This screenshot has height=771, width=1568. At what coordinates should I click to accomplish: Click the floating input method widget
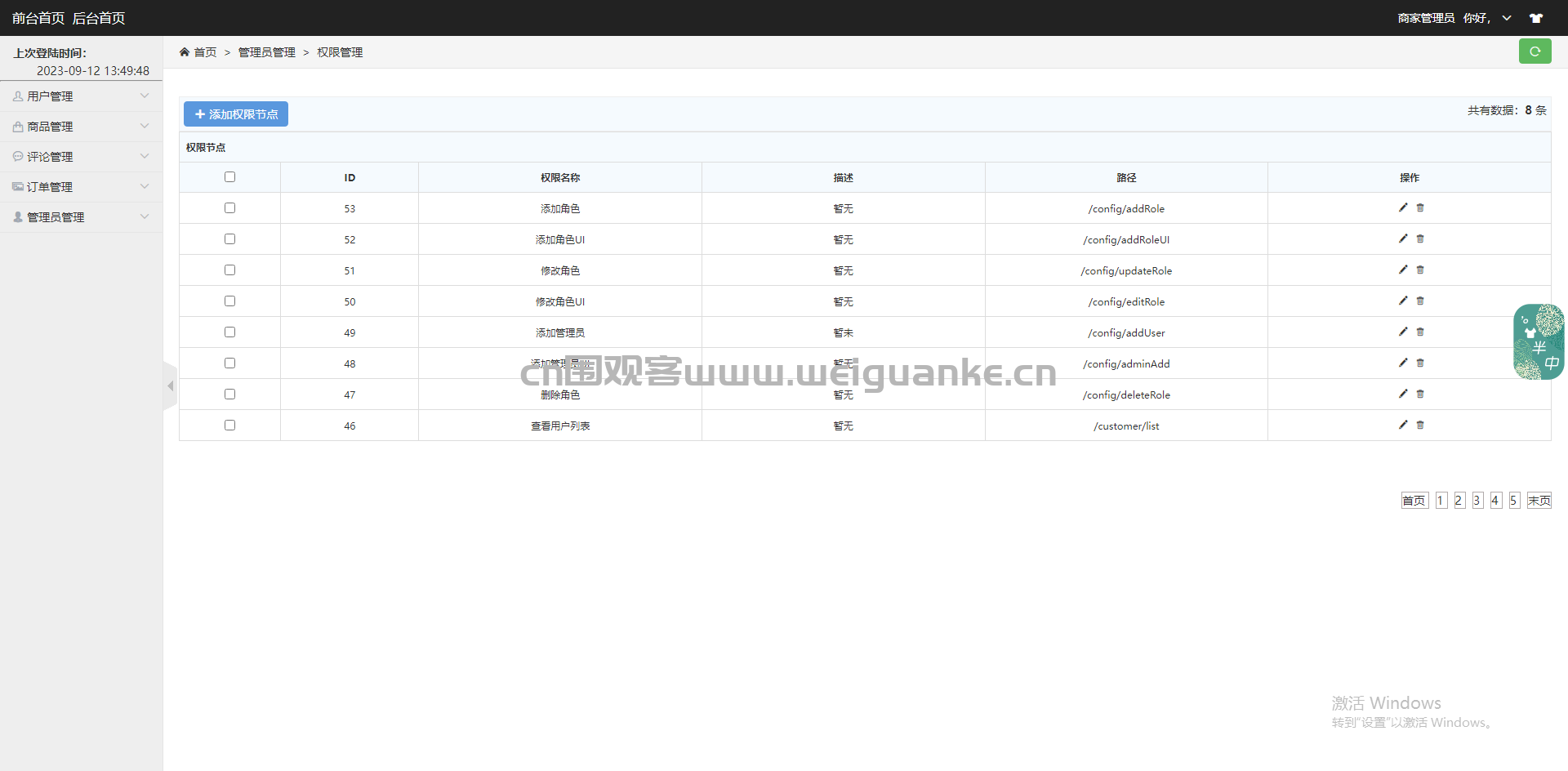[x=1539, y=342]
